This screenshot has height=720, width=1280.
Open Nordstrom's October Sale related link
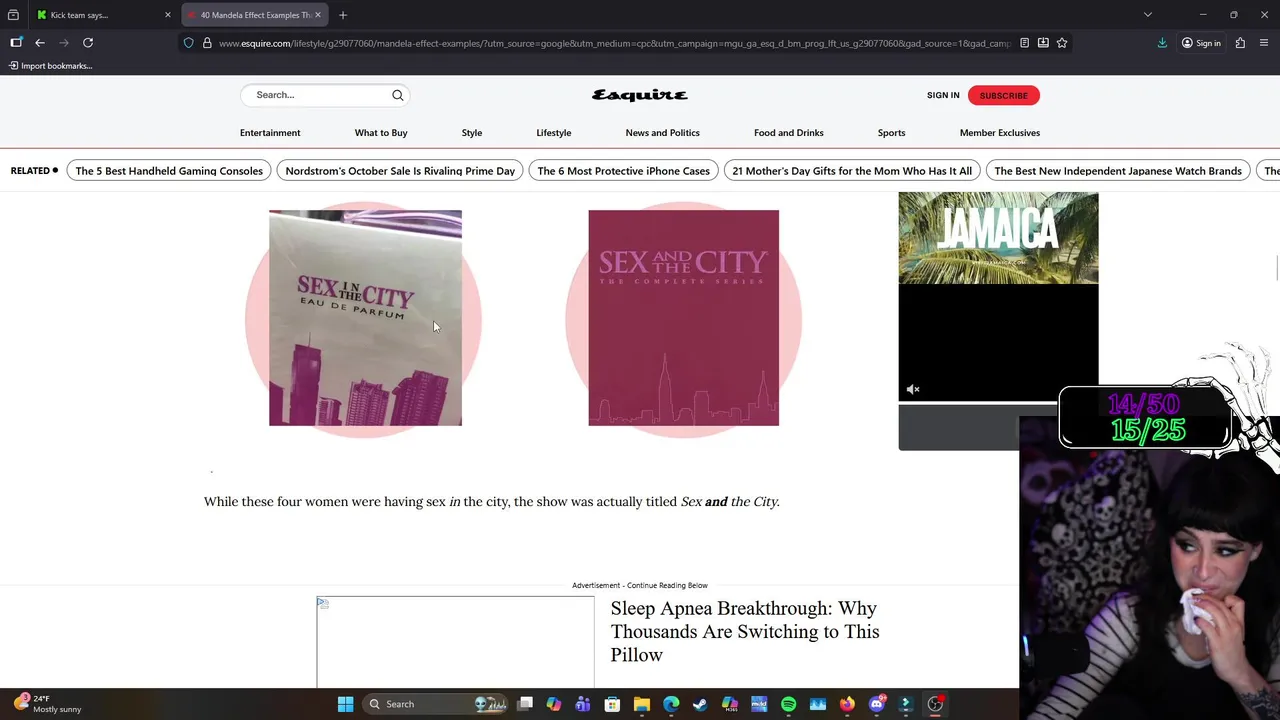pyautogui.click(x=400, y=171)
